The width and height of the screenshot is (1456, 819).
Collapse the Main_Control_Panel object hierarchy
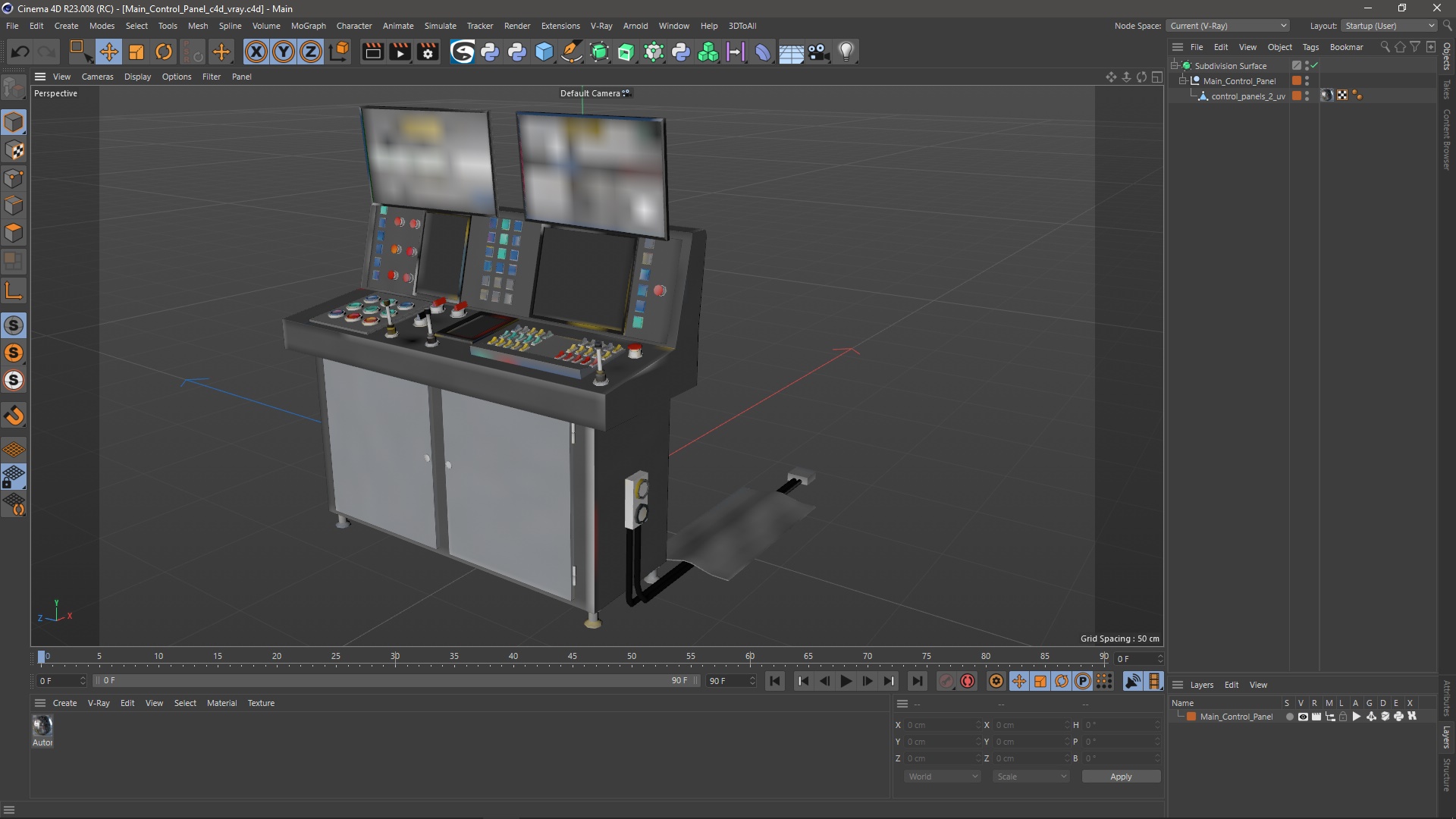(1183, 80)
